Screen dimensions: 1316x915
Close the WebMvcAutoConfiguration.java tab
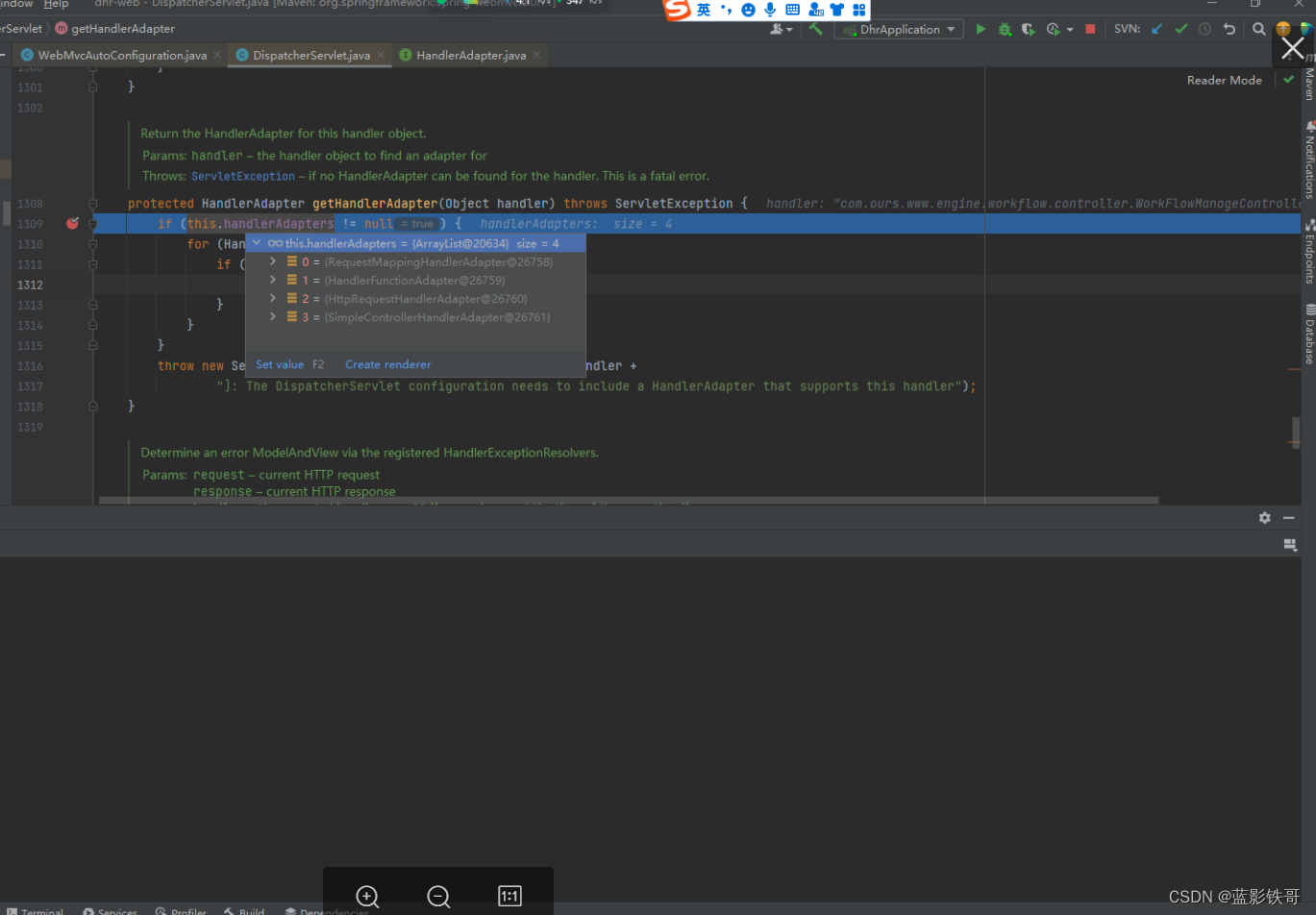217,55
